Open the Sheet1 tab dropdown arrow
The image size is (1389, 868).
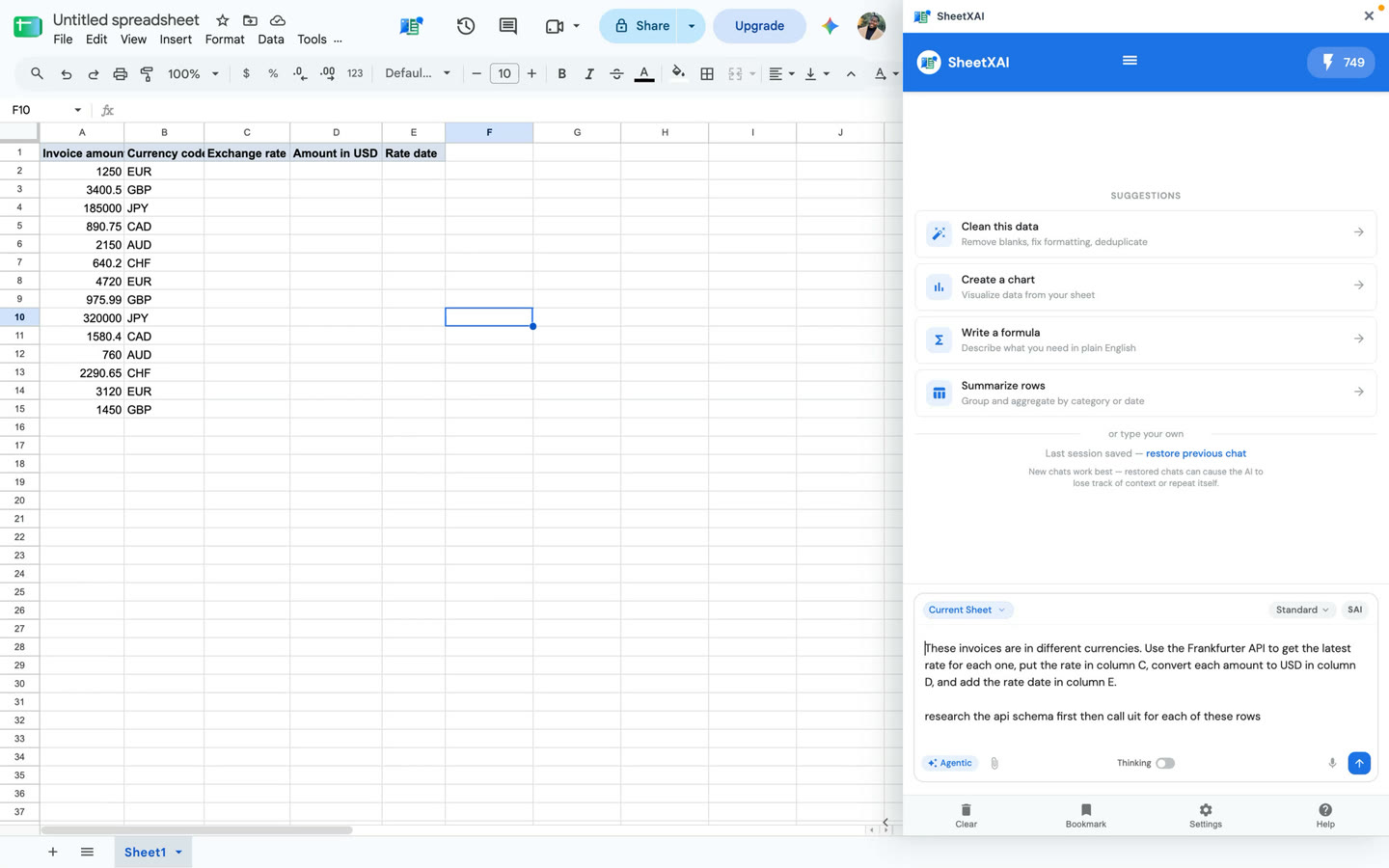(x=178, y=853)
